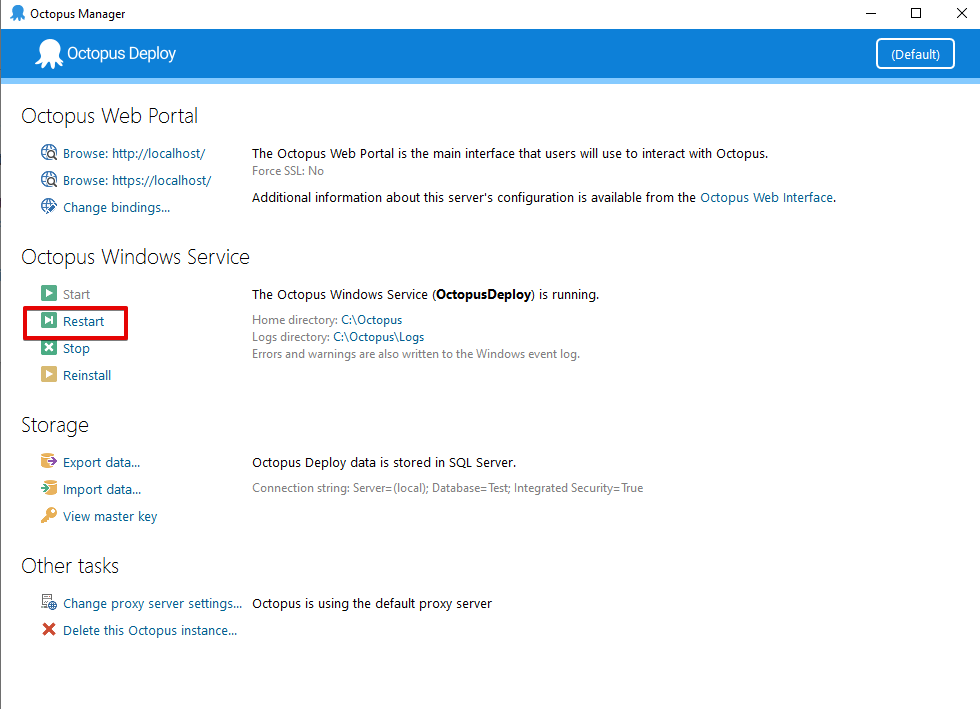Click the yellow Reinstall icon

coord(49,375)
